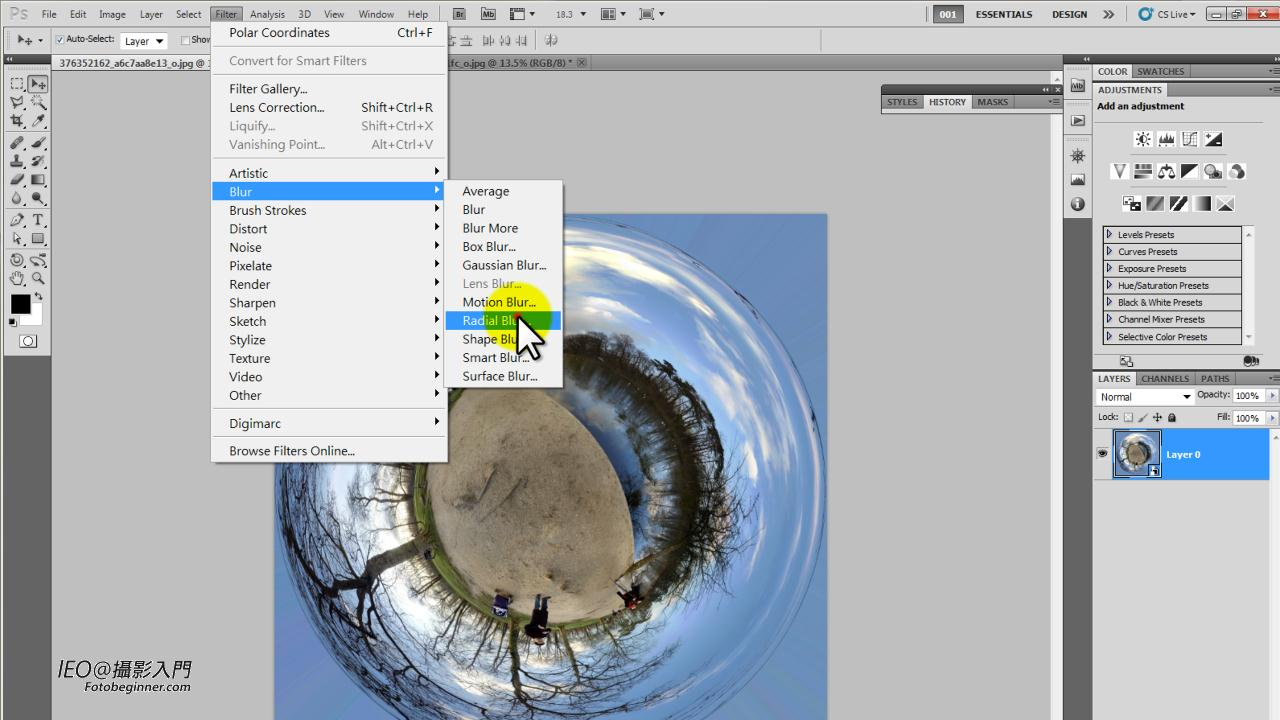Swap foreground and background colors
The width and height of the screenshot is (1280, 720).
pos(39,296)
